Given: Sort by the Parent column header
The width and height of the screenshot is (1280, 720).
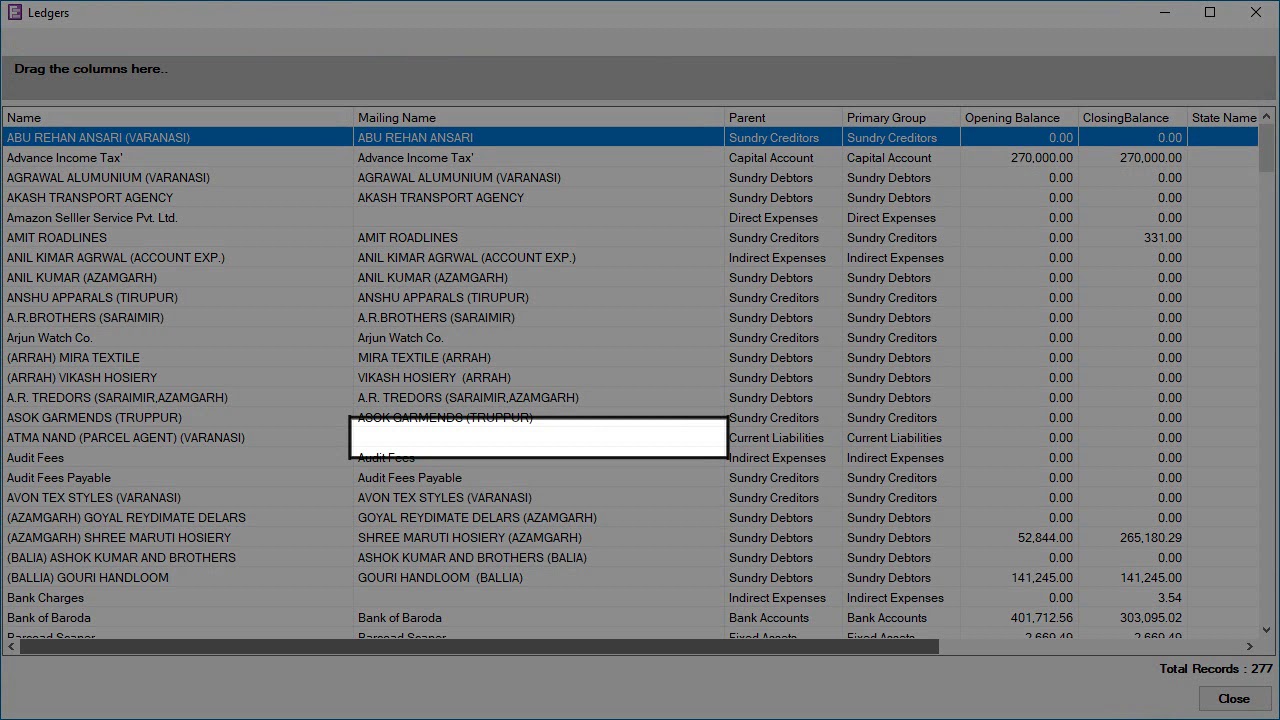Looking at the screenshot, I should (783, 117).
